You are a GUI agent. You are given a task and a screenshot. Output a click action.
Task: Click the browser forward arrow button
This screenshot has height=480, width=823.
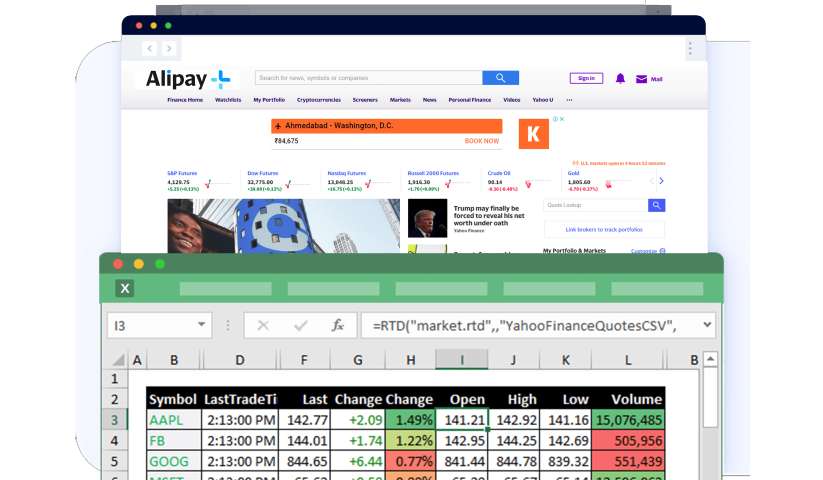tap(169, 48)
